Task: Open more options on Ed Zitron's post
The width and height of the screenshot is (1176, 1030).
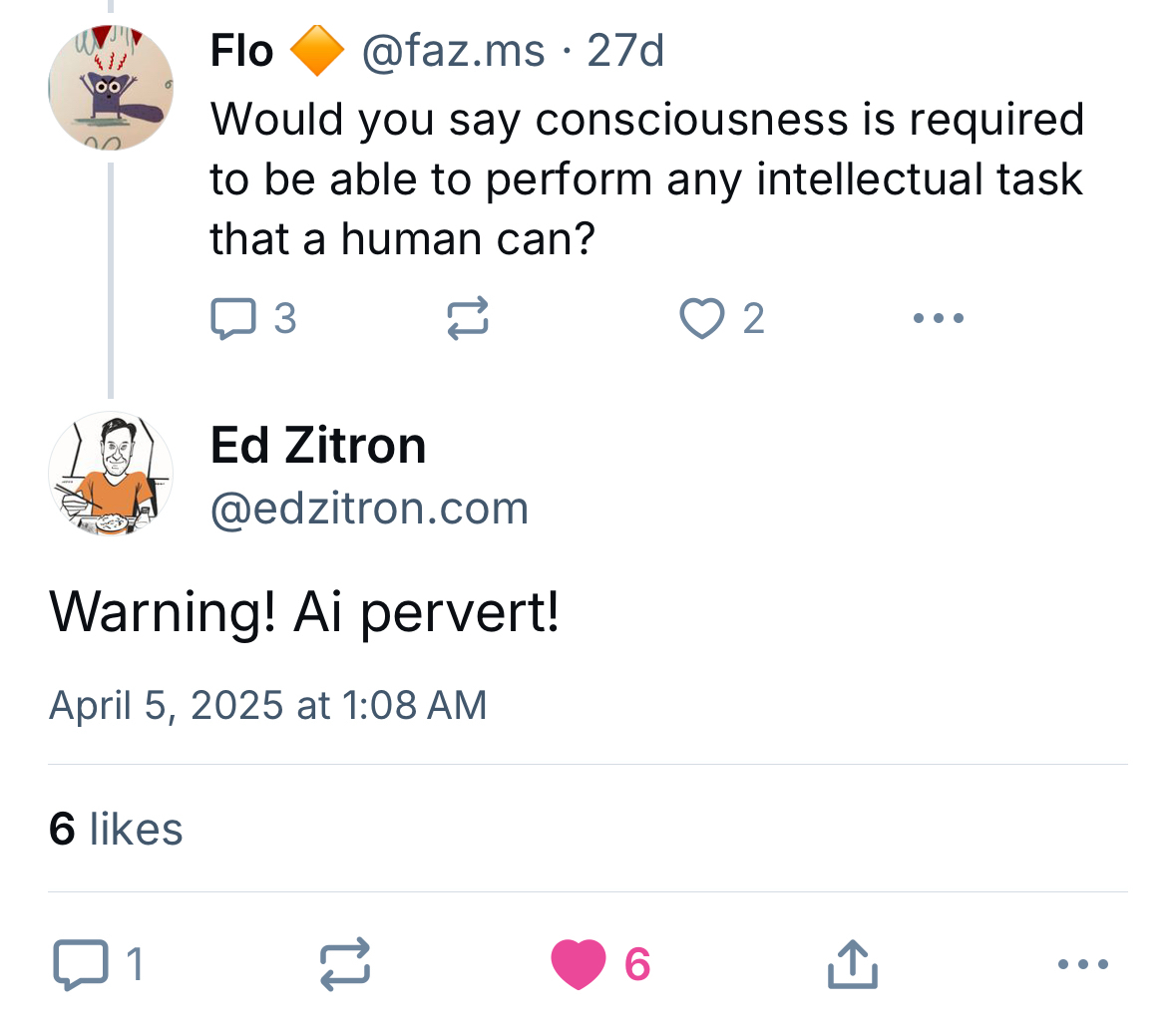Action: coord(1082,964)
